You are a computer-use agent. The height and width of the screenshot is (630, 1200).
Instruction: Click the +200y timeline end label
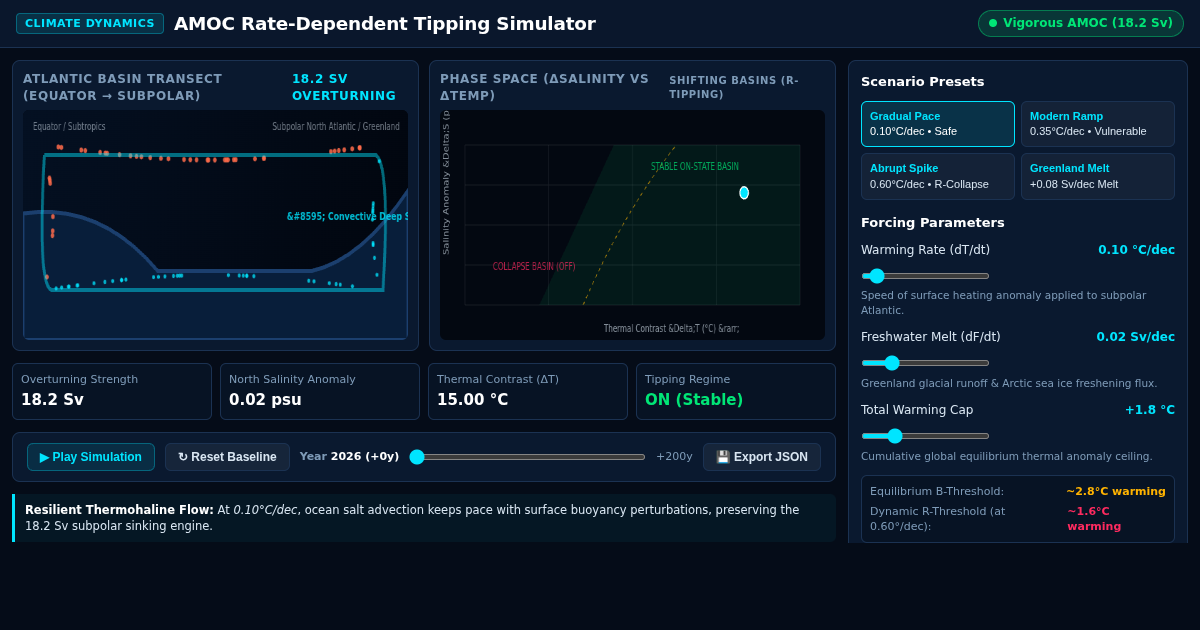point(674,457)
